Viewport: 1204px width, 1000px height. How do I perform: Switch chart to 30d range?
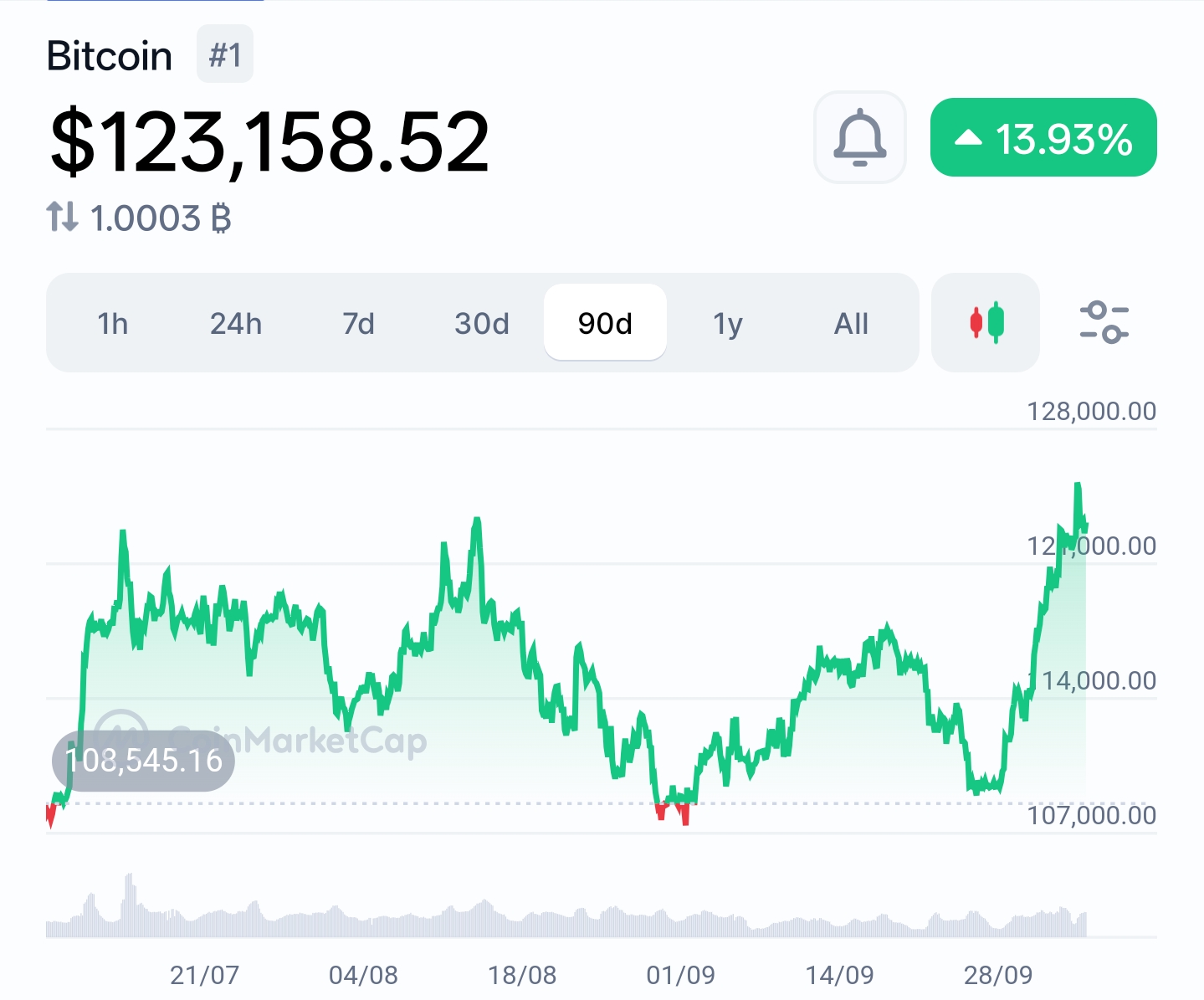[482, 323]
